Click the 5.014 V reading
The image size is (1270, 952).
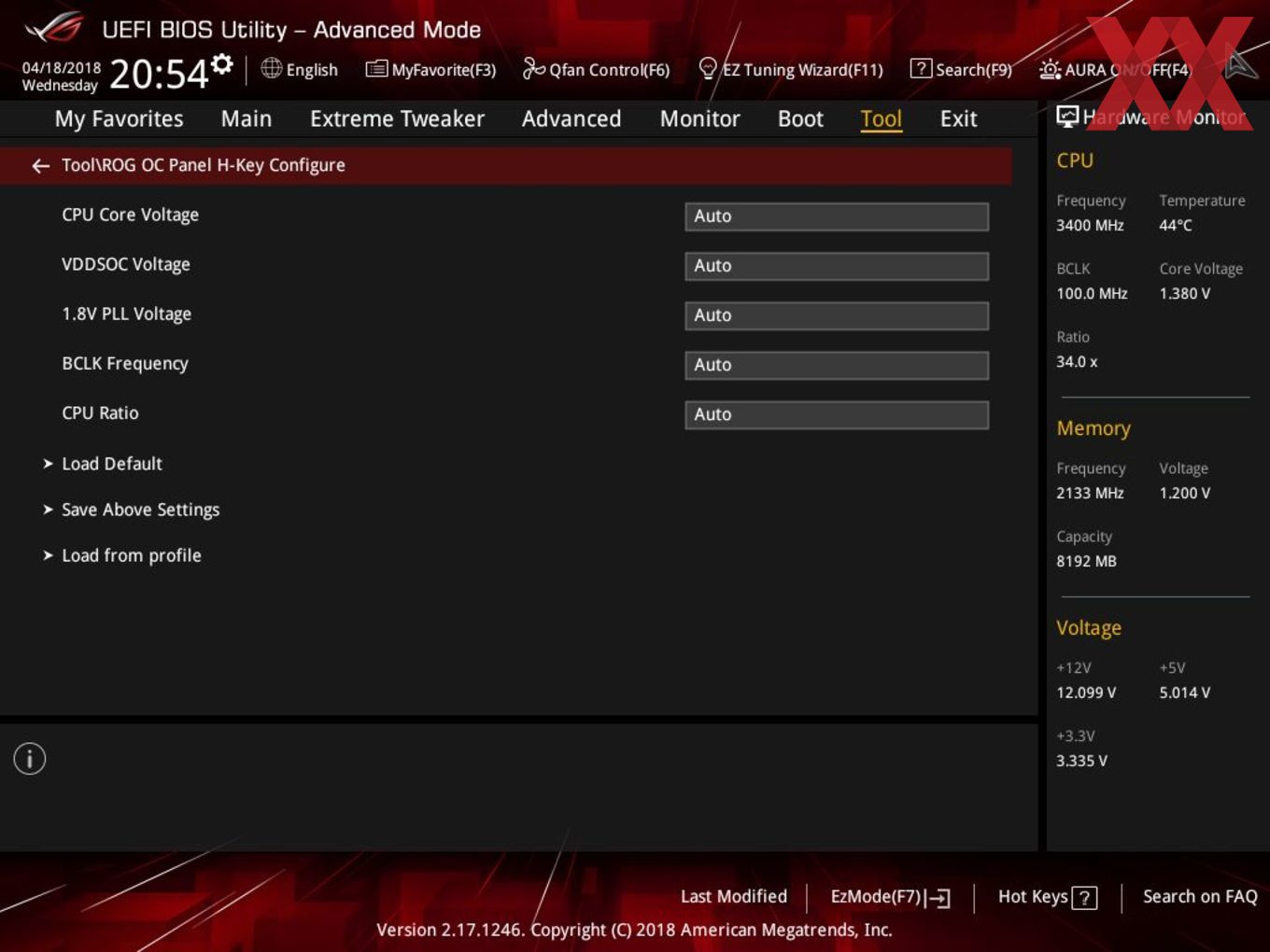[1184, 693]
